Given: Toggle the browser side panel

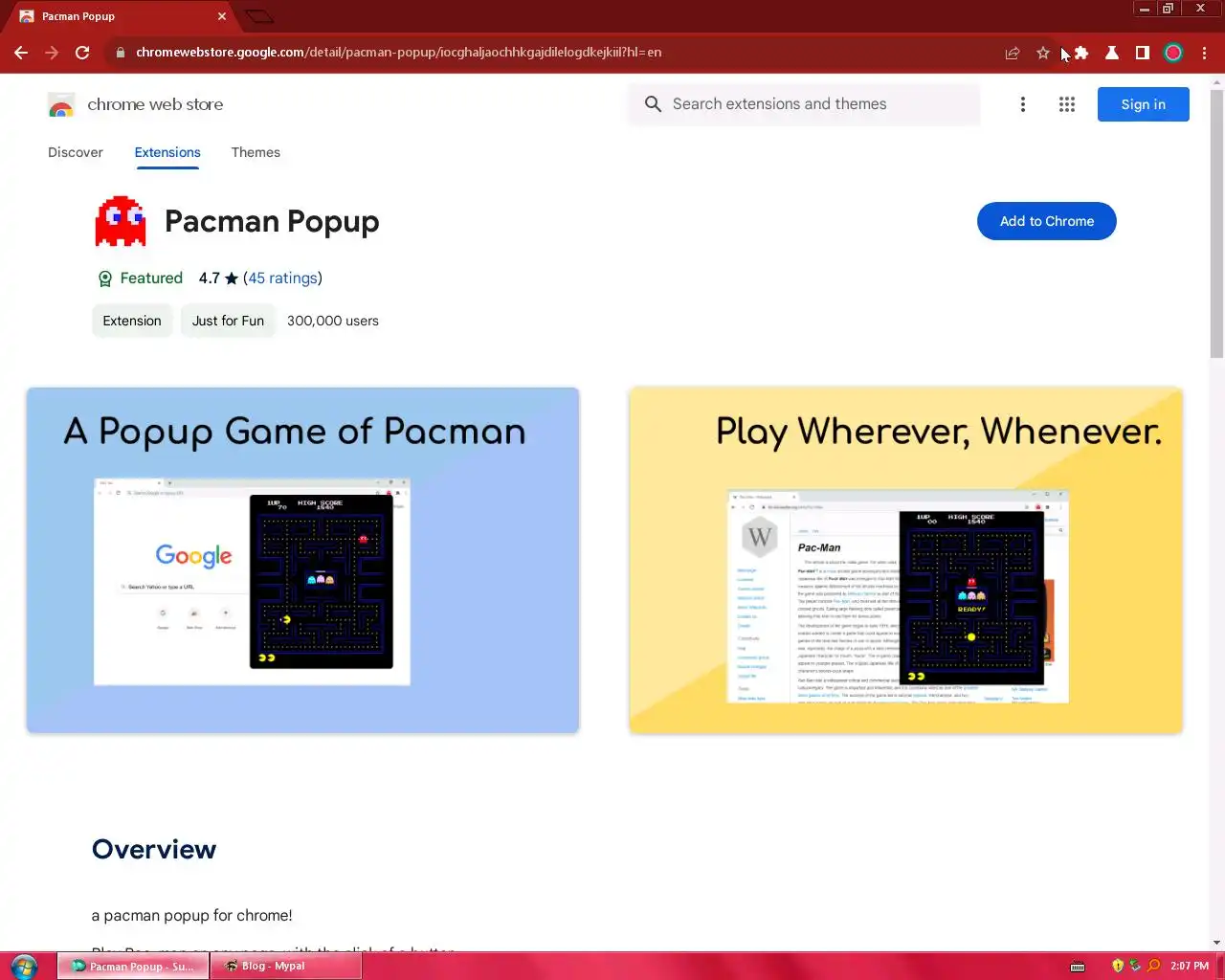Looking at the screenshot, I should tap(1143, 53).
